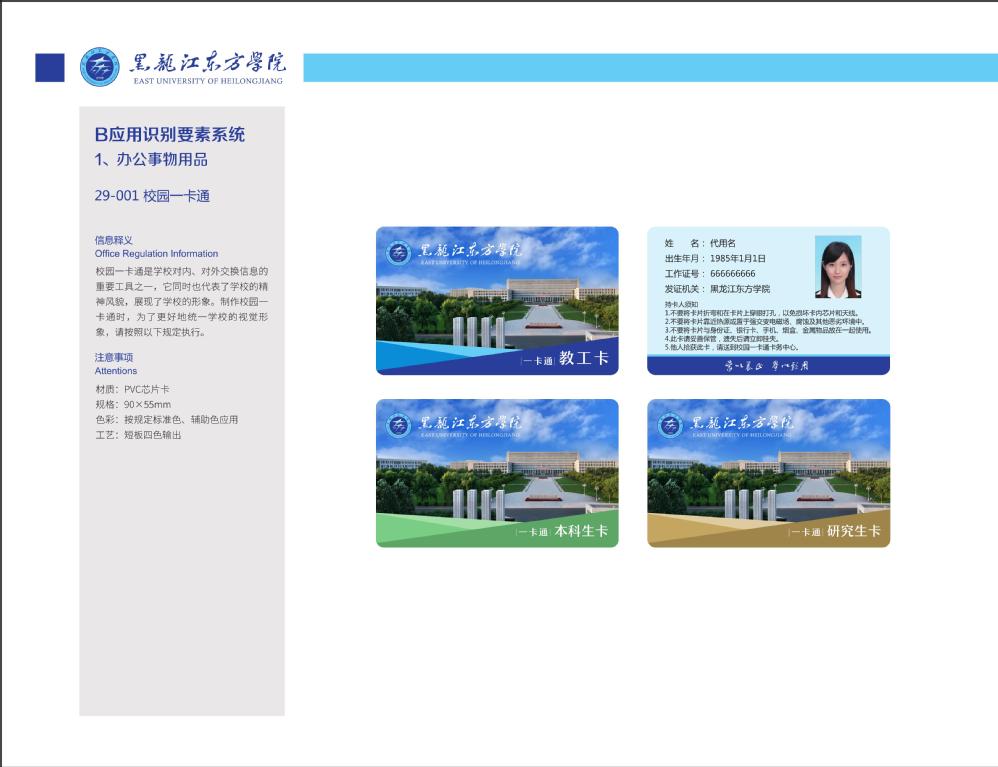Click the name value "代用名" on the card back
The height and width of the screenshot is (767, 998).
coord(723,243)
